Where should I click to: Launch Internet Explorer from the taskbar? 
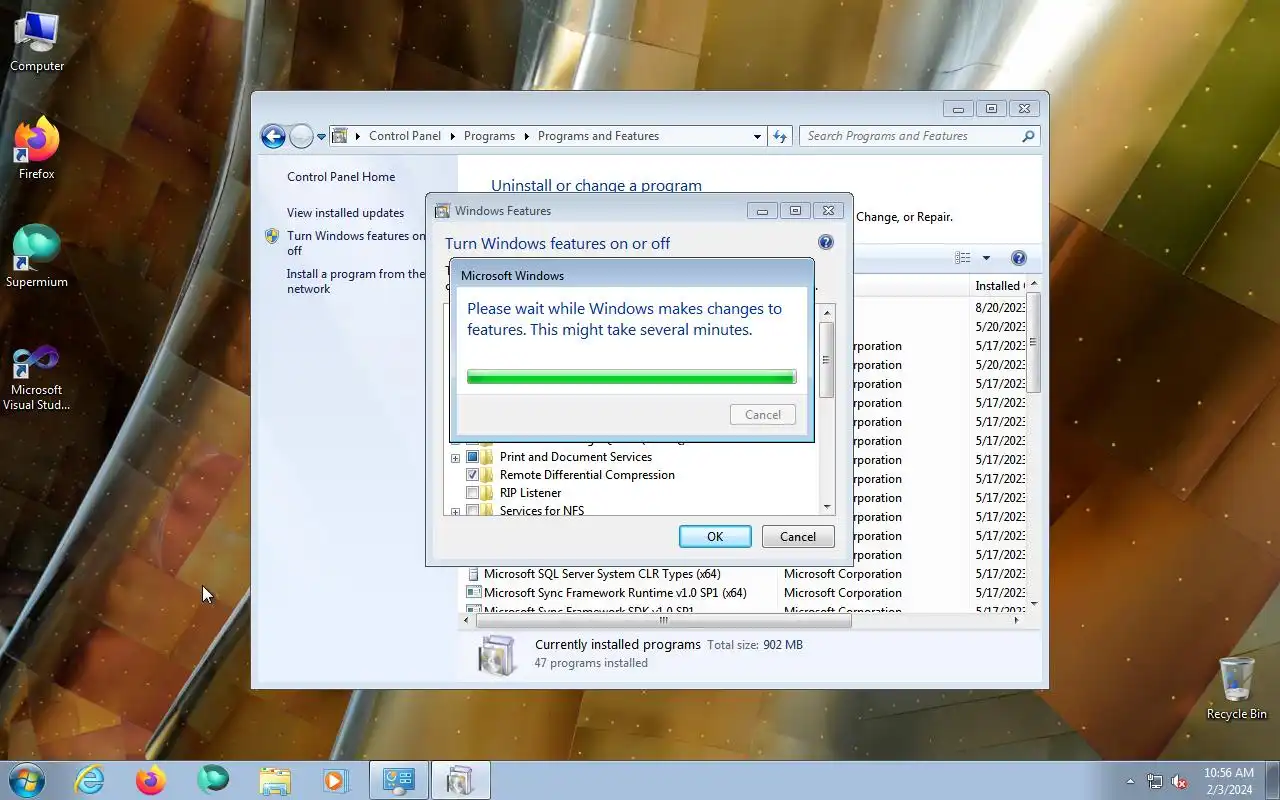coord(89,780)
